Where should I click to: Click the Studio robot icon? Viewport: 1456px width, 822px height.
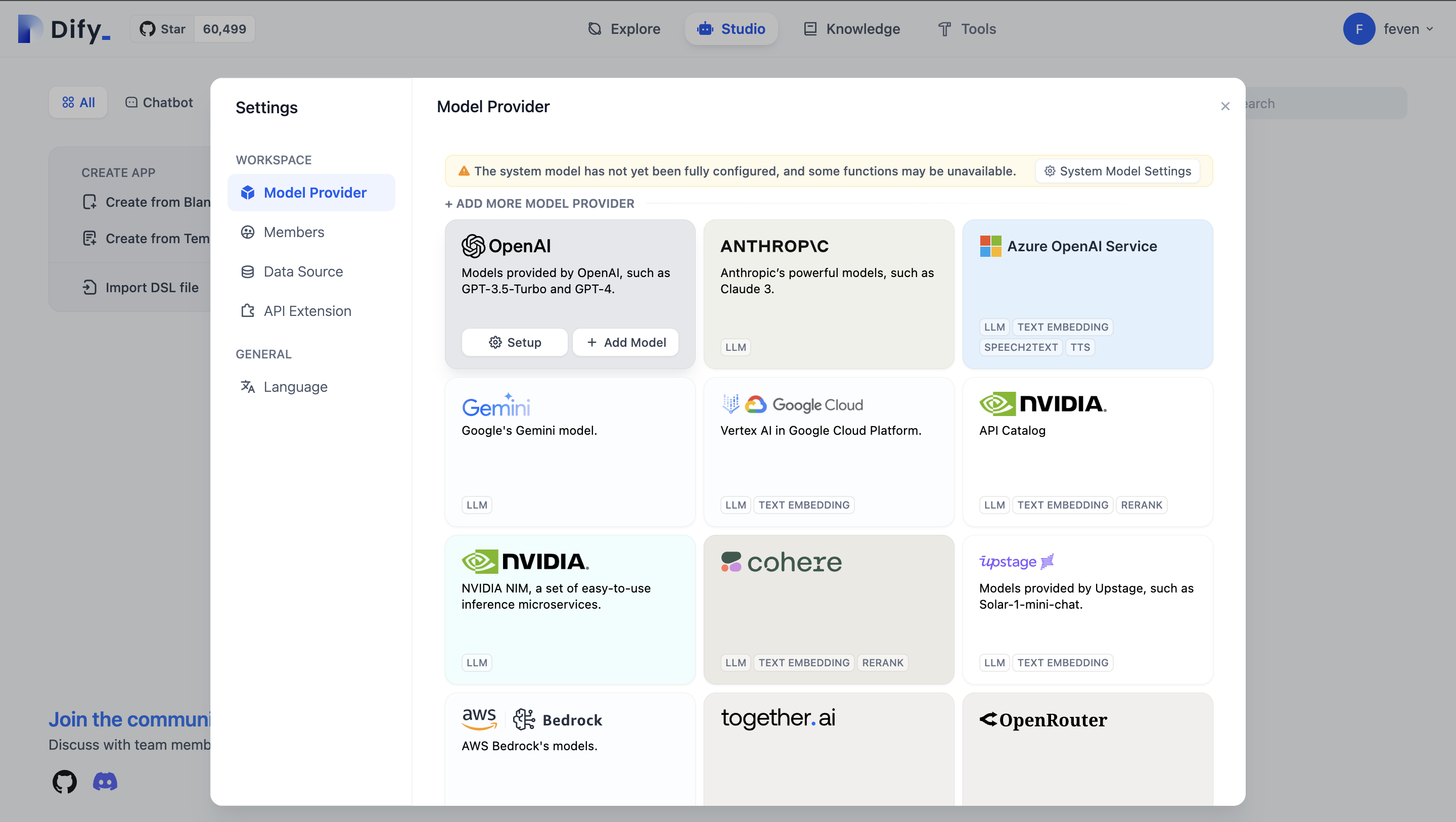click(705, 29)
